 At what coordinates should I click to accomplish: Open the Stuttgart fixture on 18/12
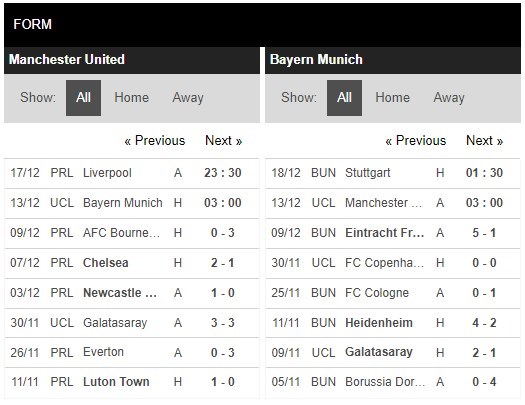coord(393,173)
